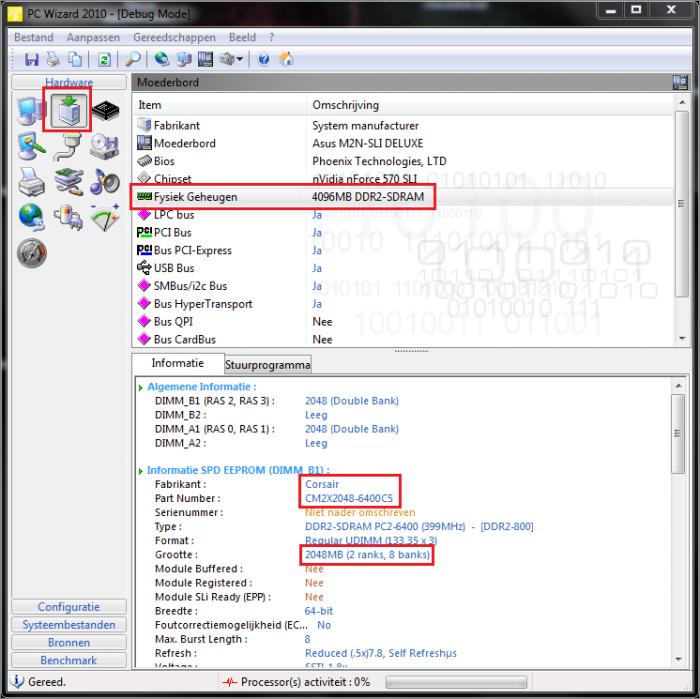Screen dimensions: 700x699
Task: Click the Home house icon in toolbar
Action: 287,59
